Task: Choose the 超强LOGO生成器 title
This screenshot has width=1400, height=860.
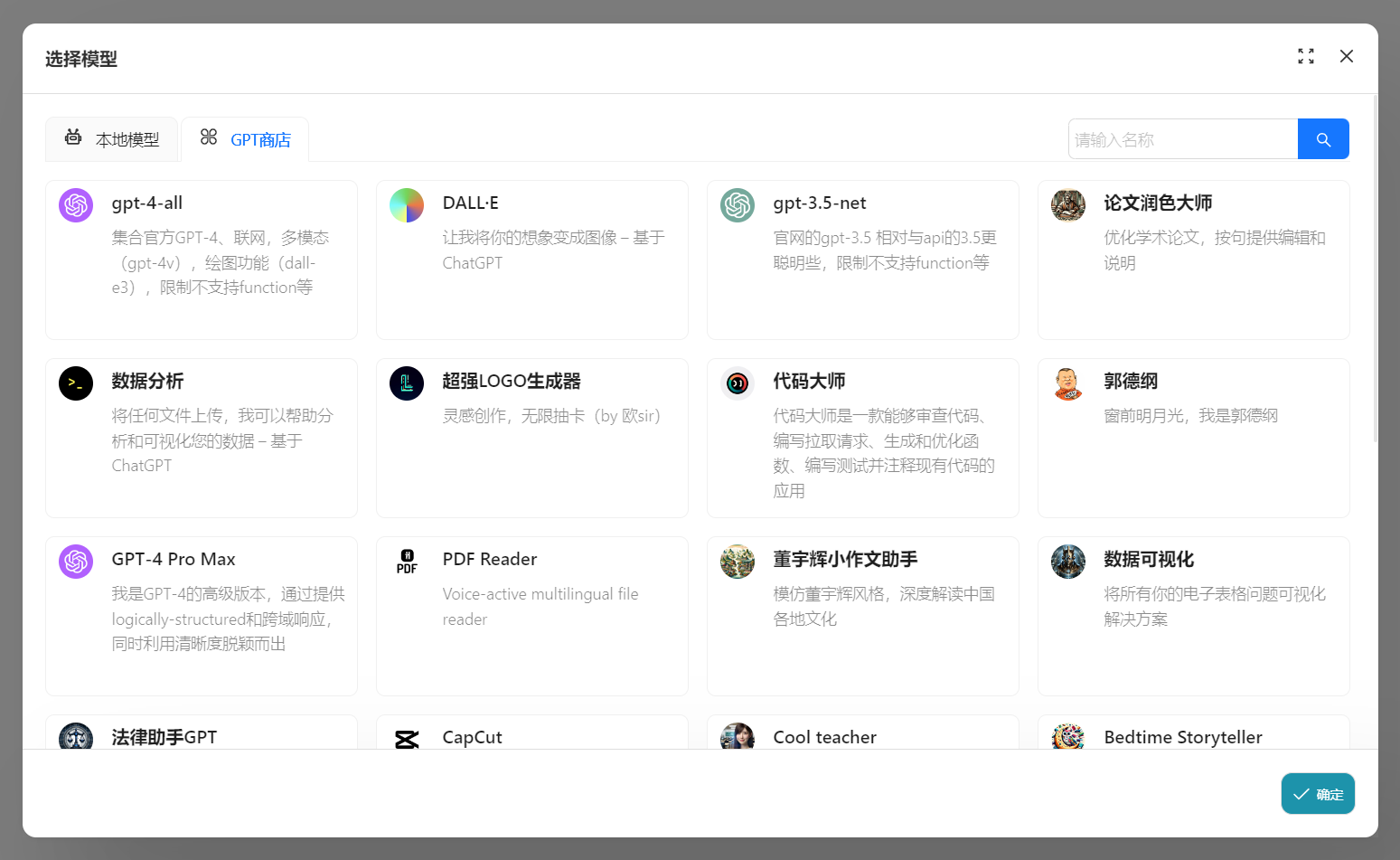Action: (x=512, y=382)
